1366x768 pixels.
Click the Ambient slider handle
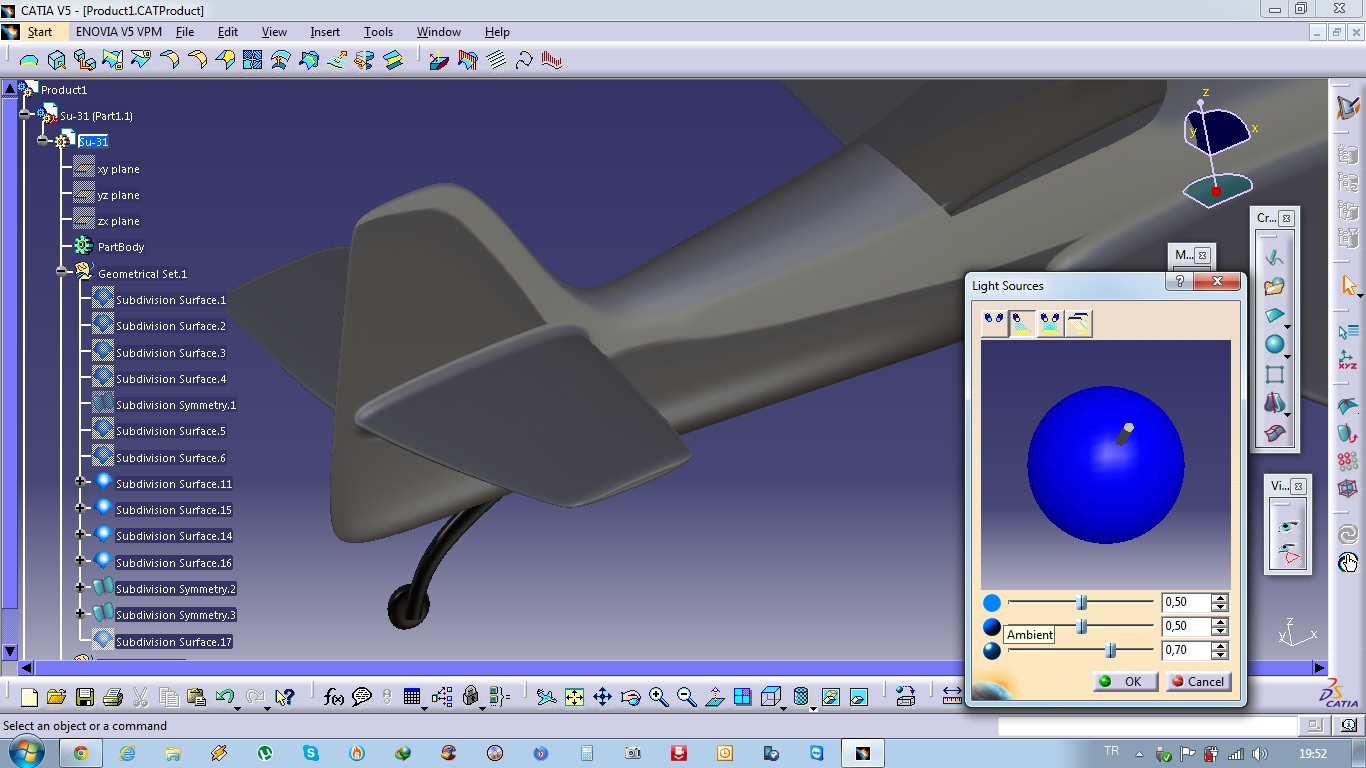[1082, 626]
